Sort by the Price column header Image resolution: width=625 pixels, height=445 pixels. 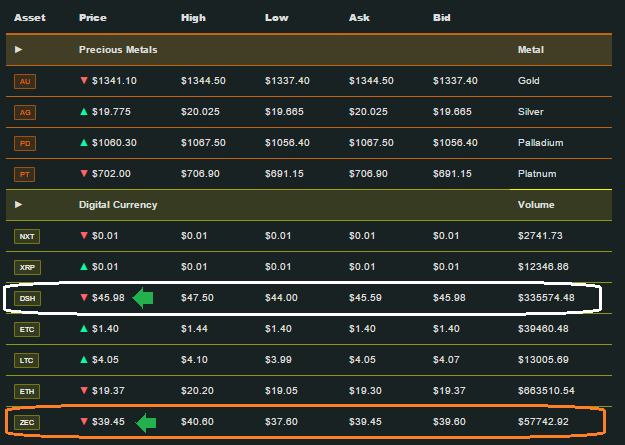[92, 18]
